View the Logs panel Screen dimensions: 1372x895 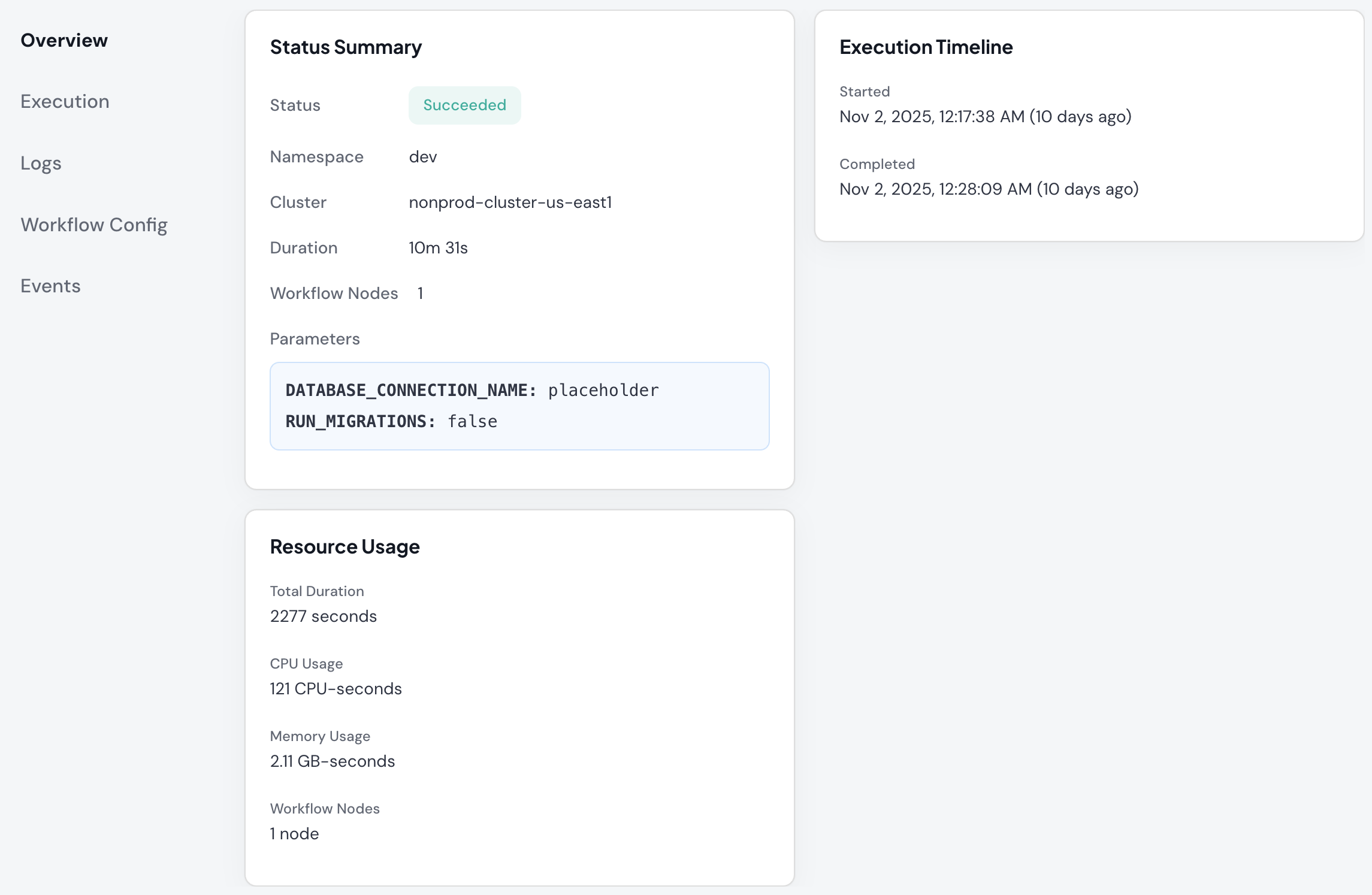40,162
